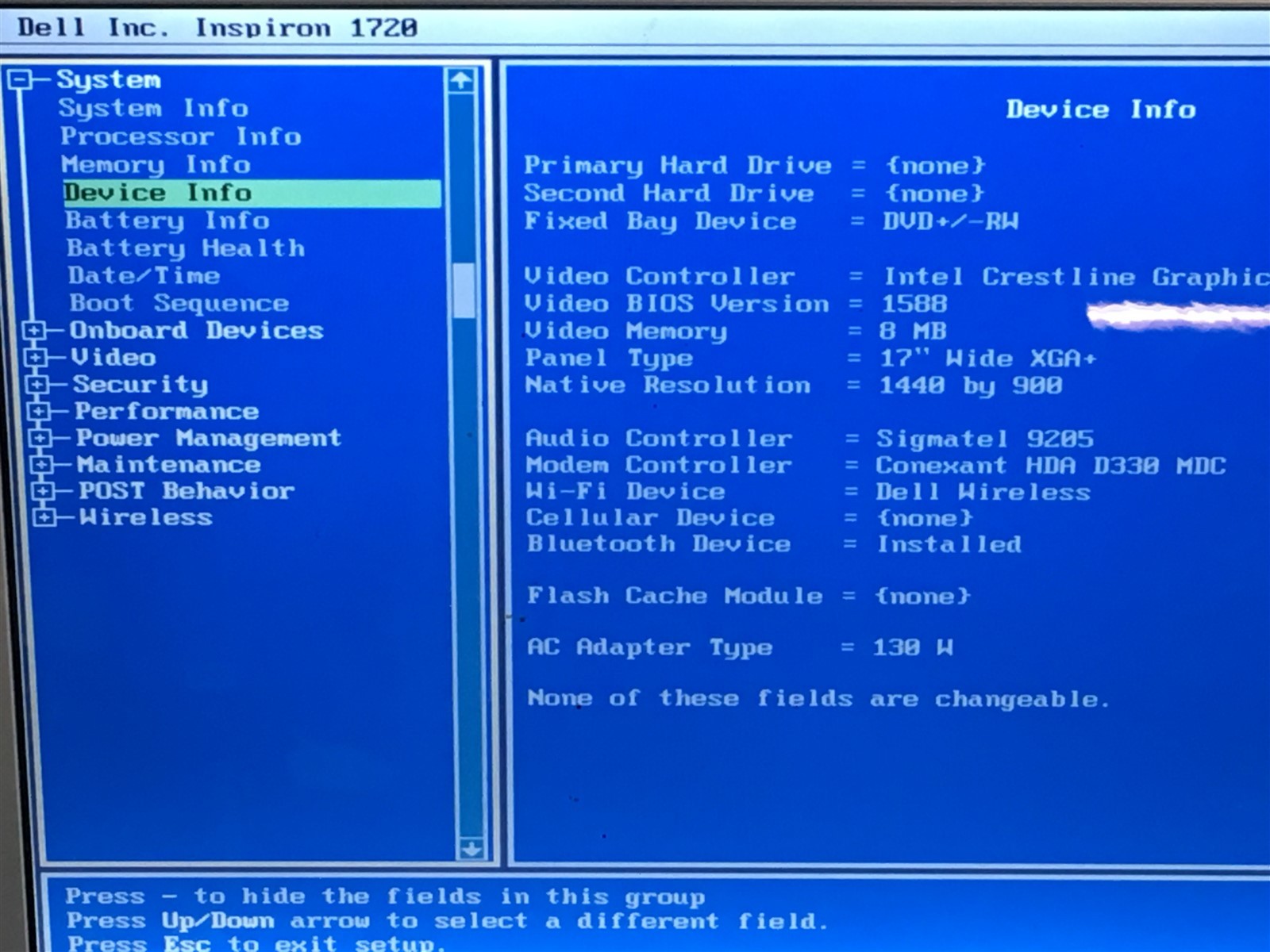Click the 'None of these fields are changeable' note
1270x952 pixels.
(x=818, y=698)
